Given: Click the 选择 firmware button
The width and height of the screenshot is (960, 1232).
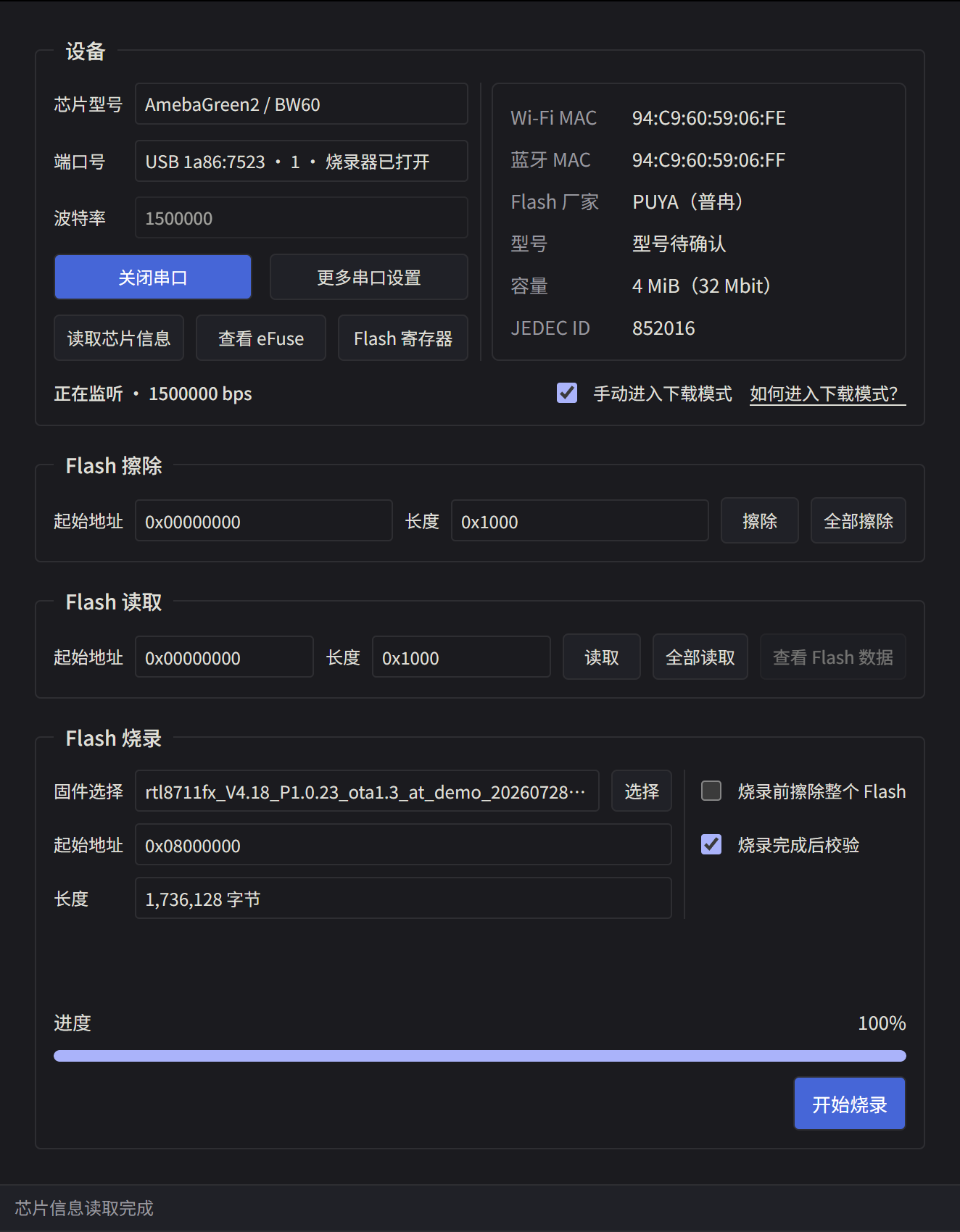Looking at the screenshot, I should pyautogui.click(x=642, y=791).
